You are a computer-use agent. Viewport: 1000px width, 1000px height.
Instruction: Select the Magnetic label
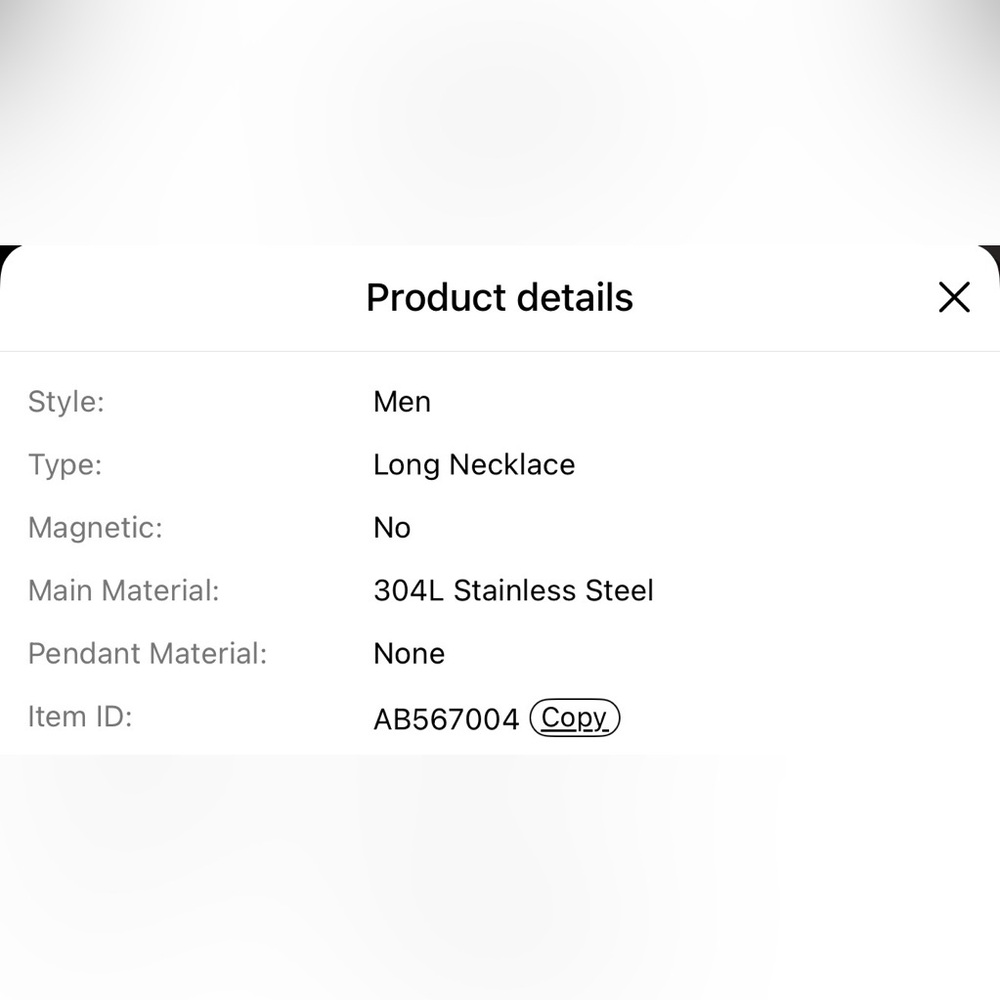tap(95, 528)
